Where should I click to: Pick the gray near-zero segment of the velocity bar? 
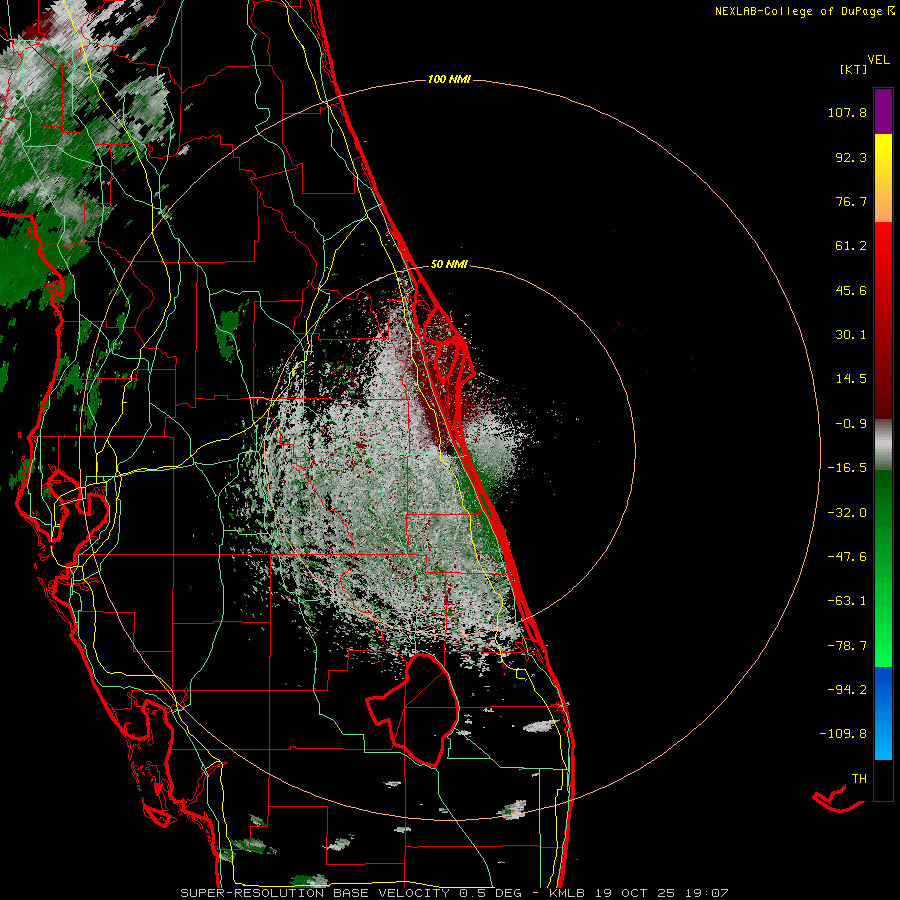883,444
